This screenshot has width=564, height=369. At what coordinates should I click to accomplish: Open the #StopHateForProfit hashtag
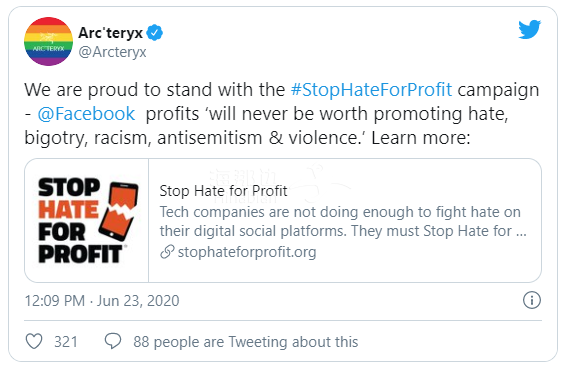[x=371, y=90]
